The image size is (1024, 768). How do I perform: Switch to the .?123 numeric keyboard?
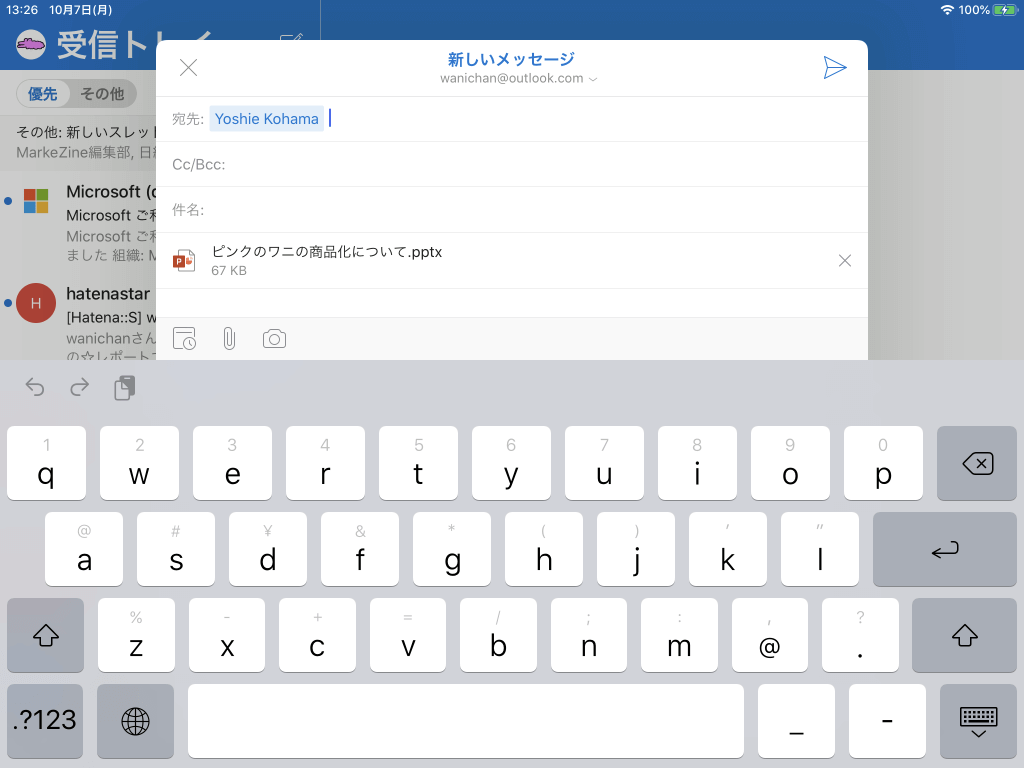tap(45, 721)
